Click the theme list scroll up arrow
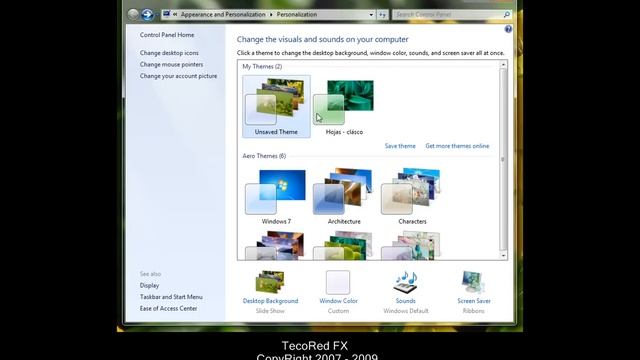The width and height of the screenshot is (640, 360). tap(503, 64)
